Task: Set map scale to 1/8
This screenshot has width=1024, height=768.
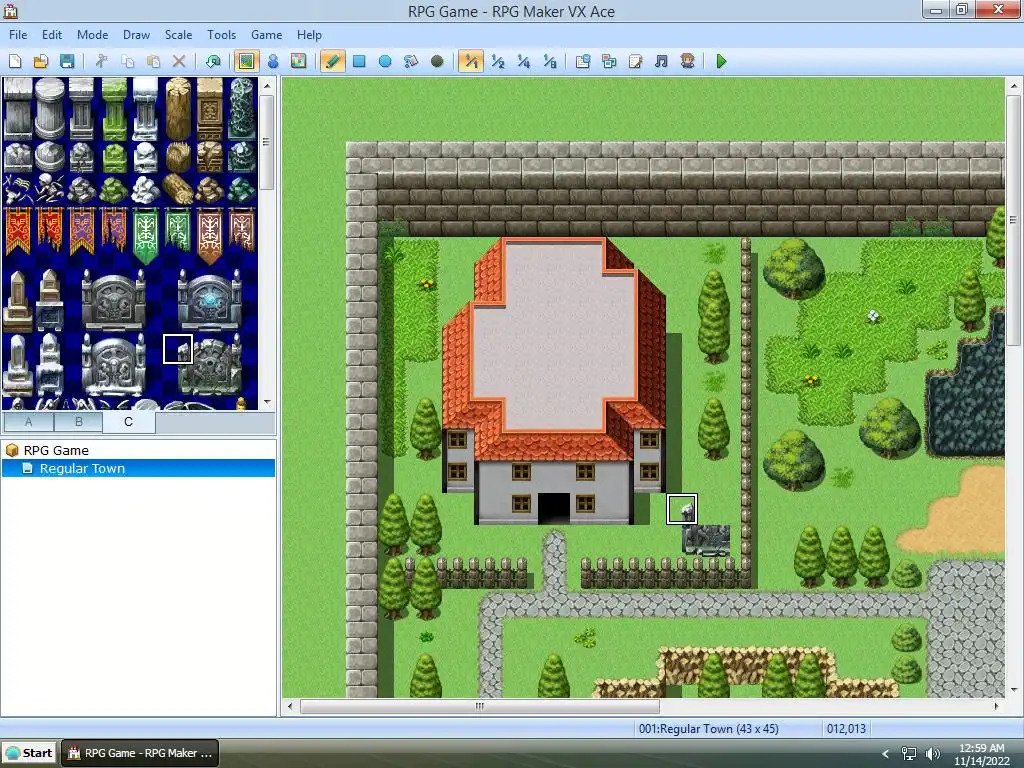Action: click(x=550, y=61)
